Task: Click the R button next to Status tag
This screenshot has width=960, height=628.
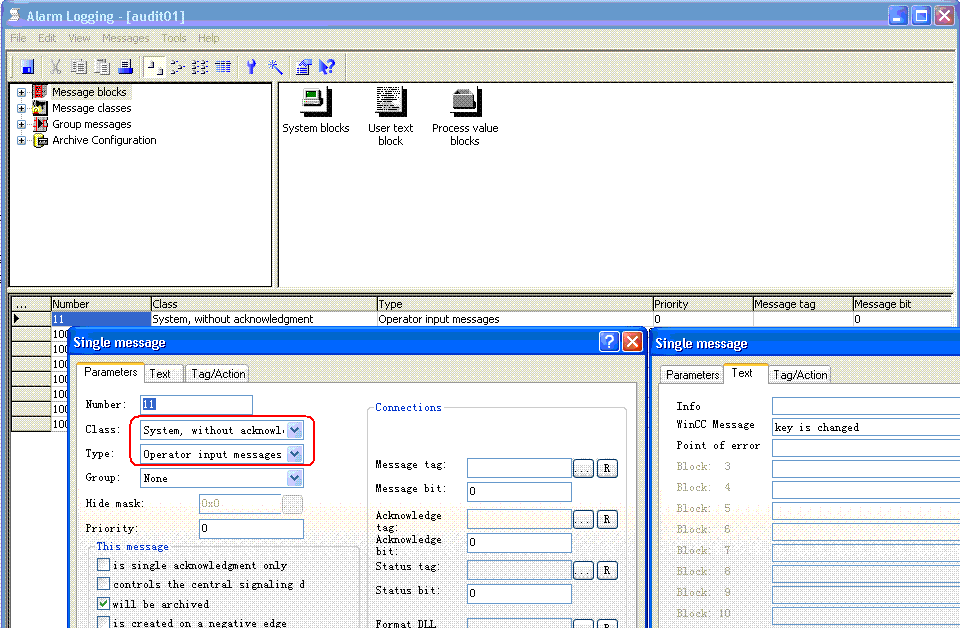Action: click(607, 570)
